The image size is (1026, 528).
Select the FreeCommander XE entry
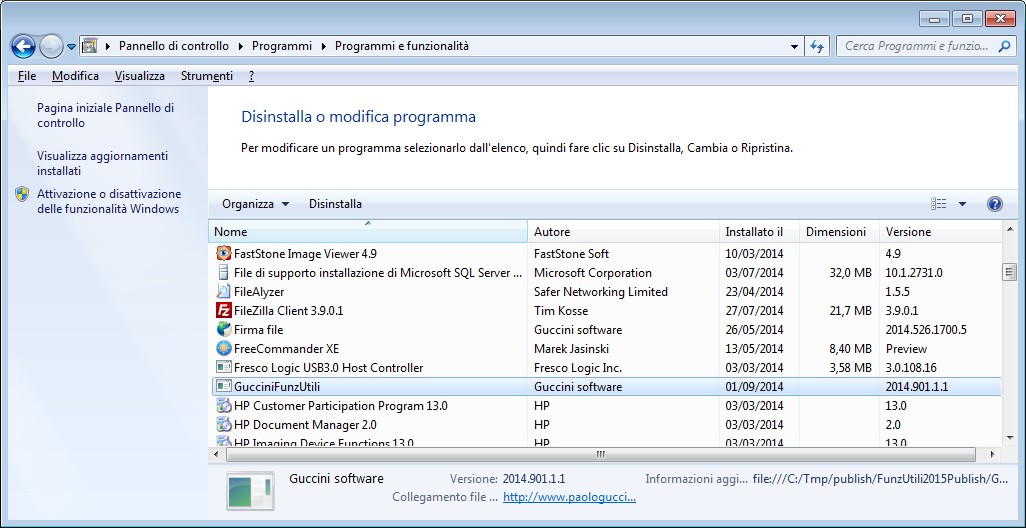(x=605, y=348)
